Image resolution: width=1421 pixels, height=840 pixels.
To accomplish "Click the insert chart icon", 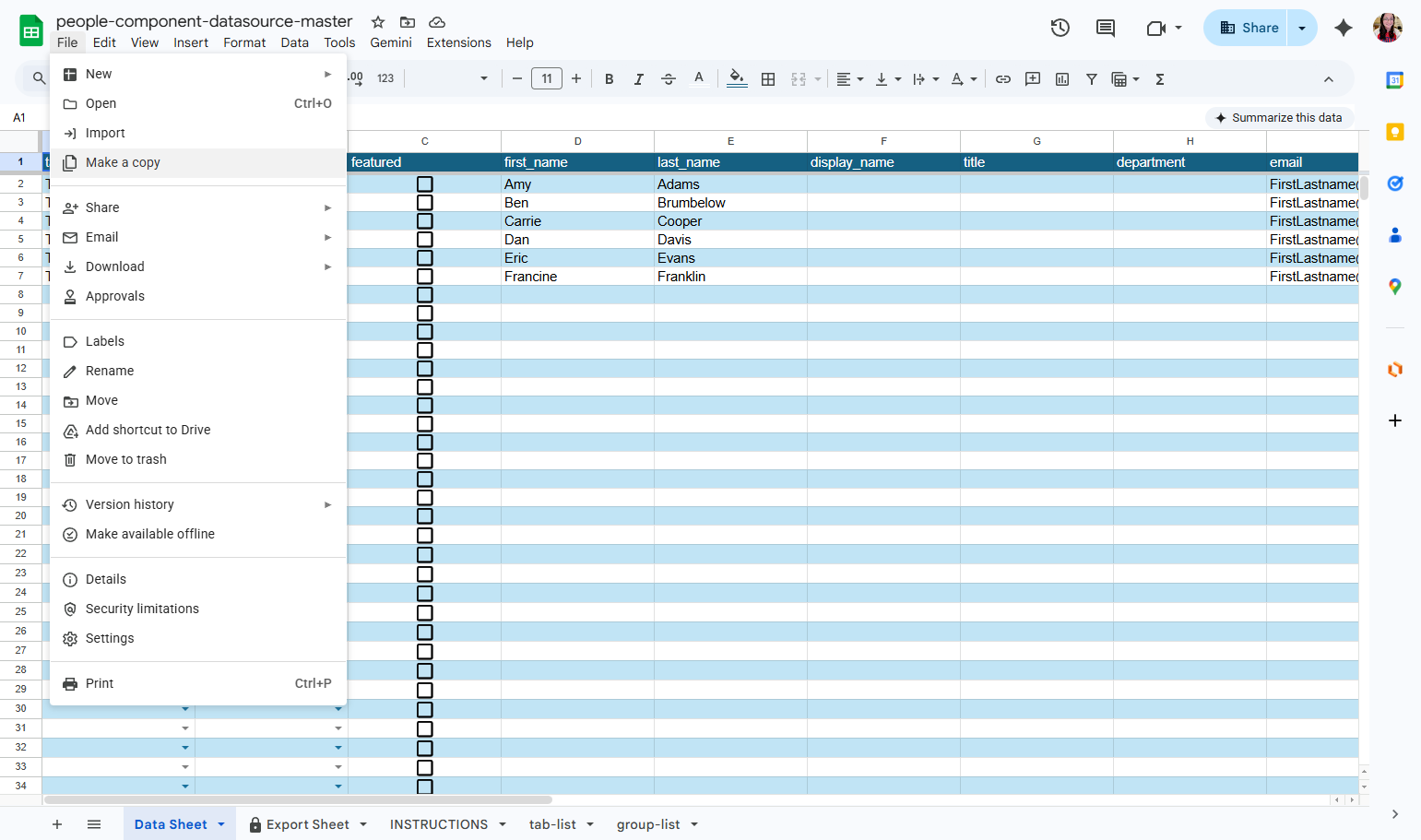I will coord(1062,79).
